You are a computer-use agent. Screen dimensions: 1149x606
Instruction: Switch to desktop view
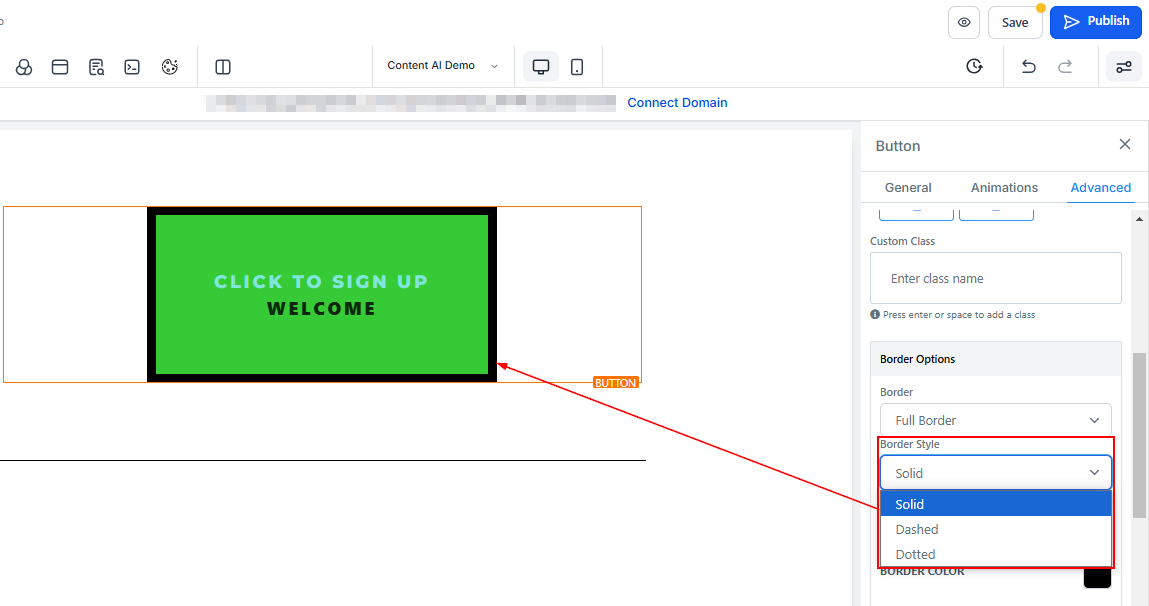tap(541, 67)
